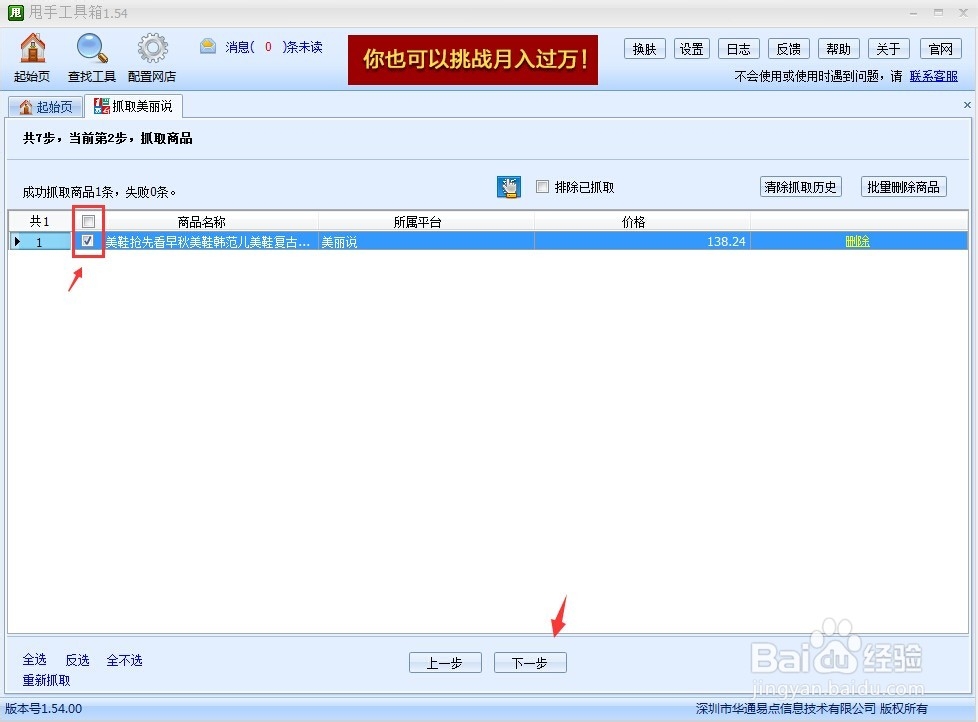Select the 查找工具 magnifier icon

(x=91, y=57)
